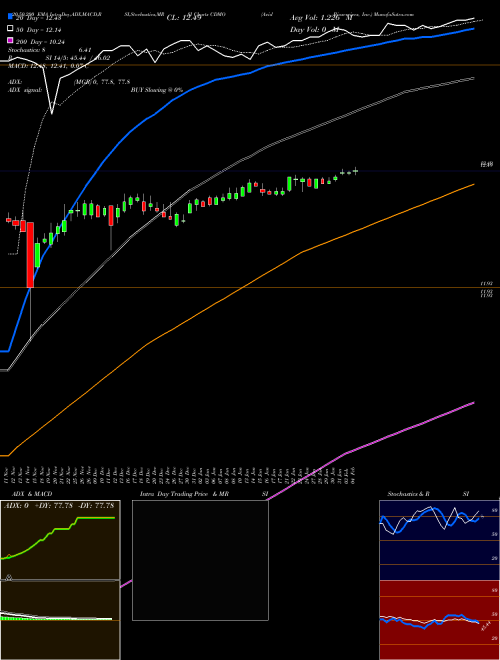
Task: Click the magenta 200 Day legend swatch
Action: point(10,41)
